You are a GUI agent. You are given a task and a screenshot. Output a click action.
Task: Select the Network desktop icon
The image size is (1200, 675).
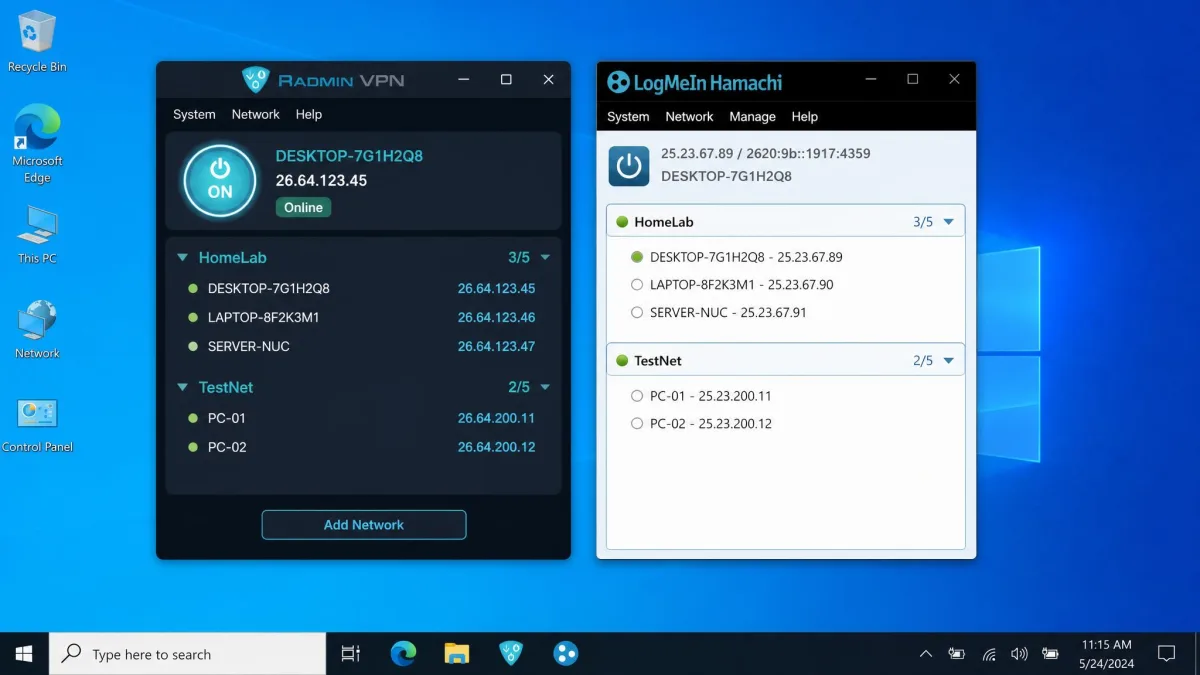[x=37, y=329]
